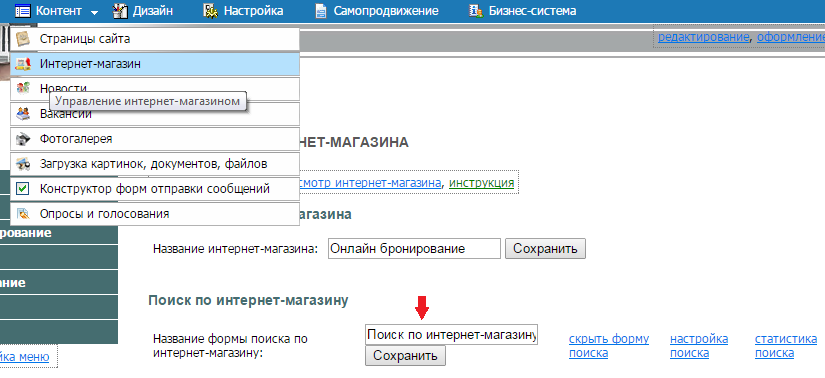The height and width of the screenshot is (378, 825).
Task: Open the просмотр интернет-магазина link
Action: click(369, 183)
